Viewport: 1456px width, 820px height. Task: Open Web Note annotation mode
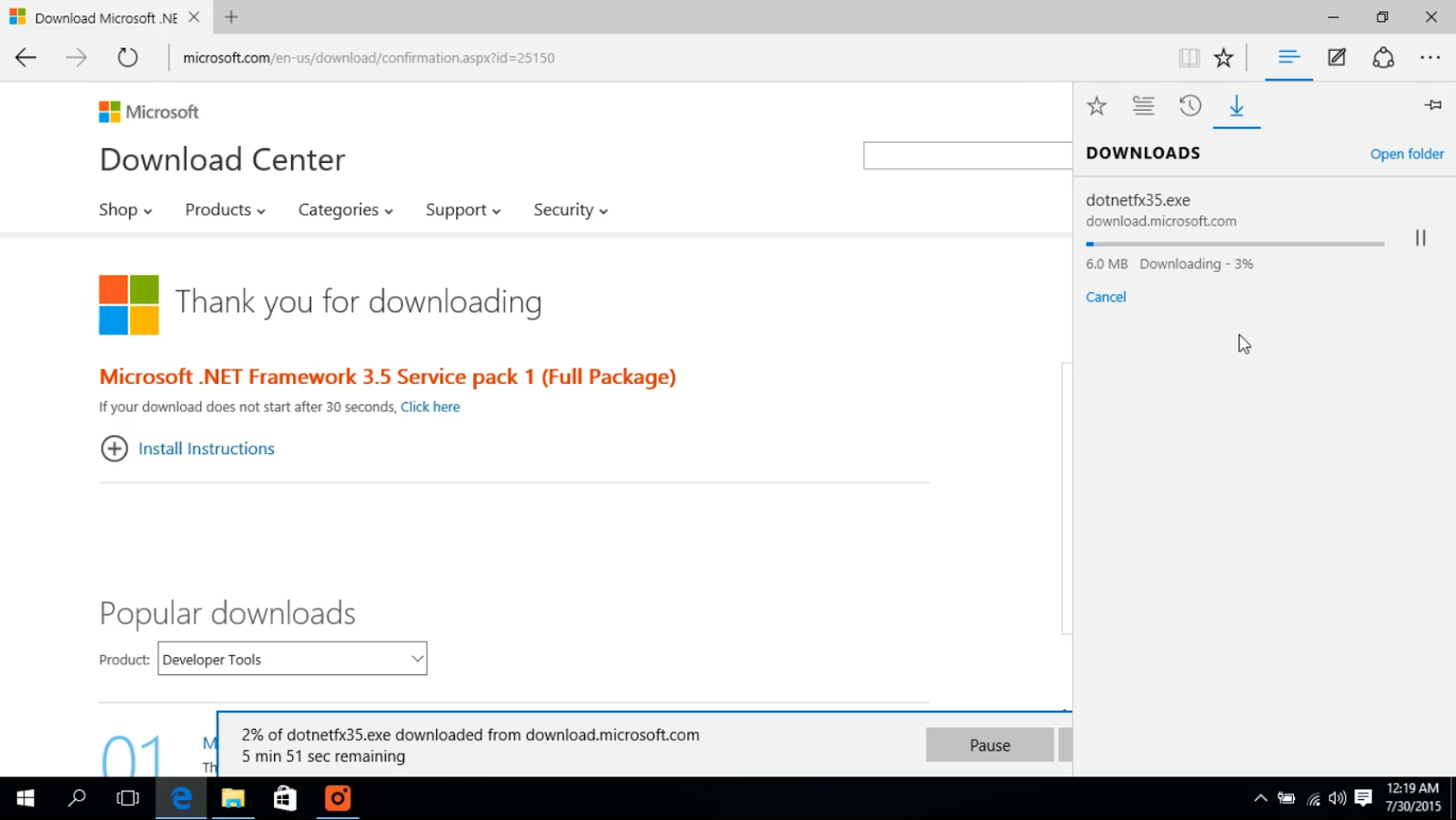point(1336,57)
